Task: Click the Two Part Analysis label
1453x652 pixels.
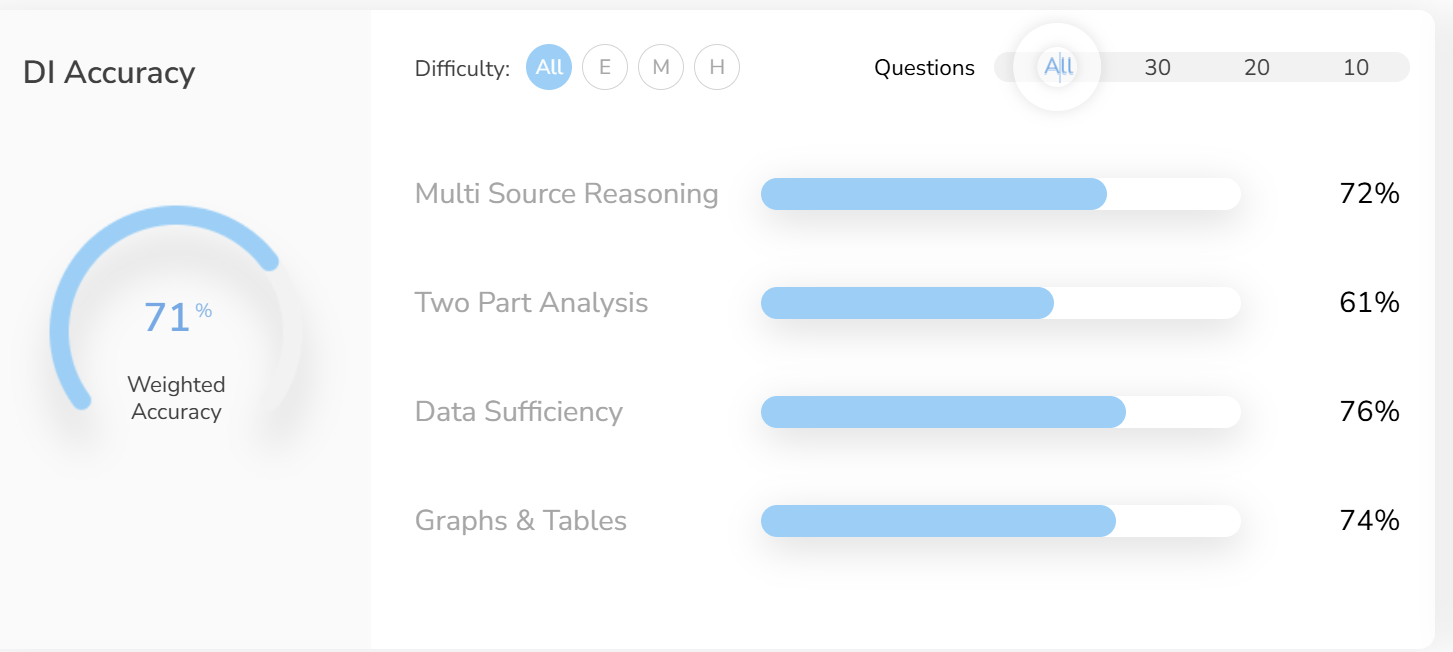Action: (531, 302)
